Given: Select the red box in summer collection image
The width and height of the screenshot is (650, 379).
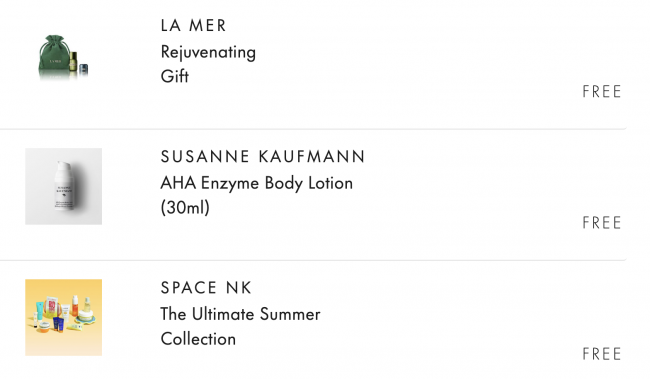Looking at the screenshot, I should (52, 308).
